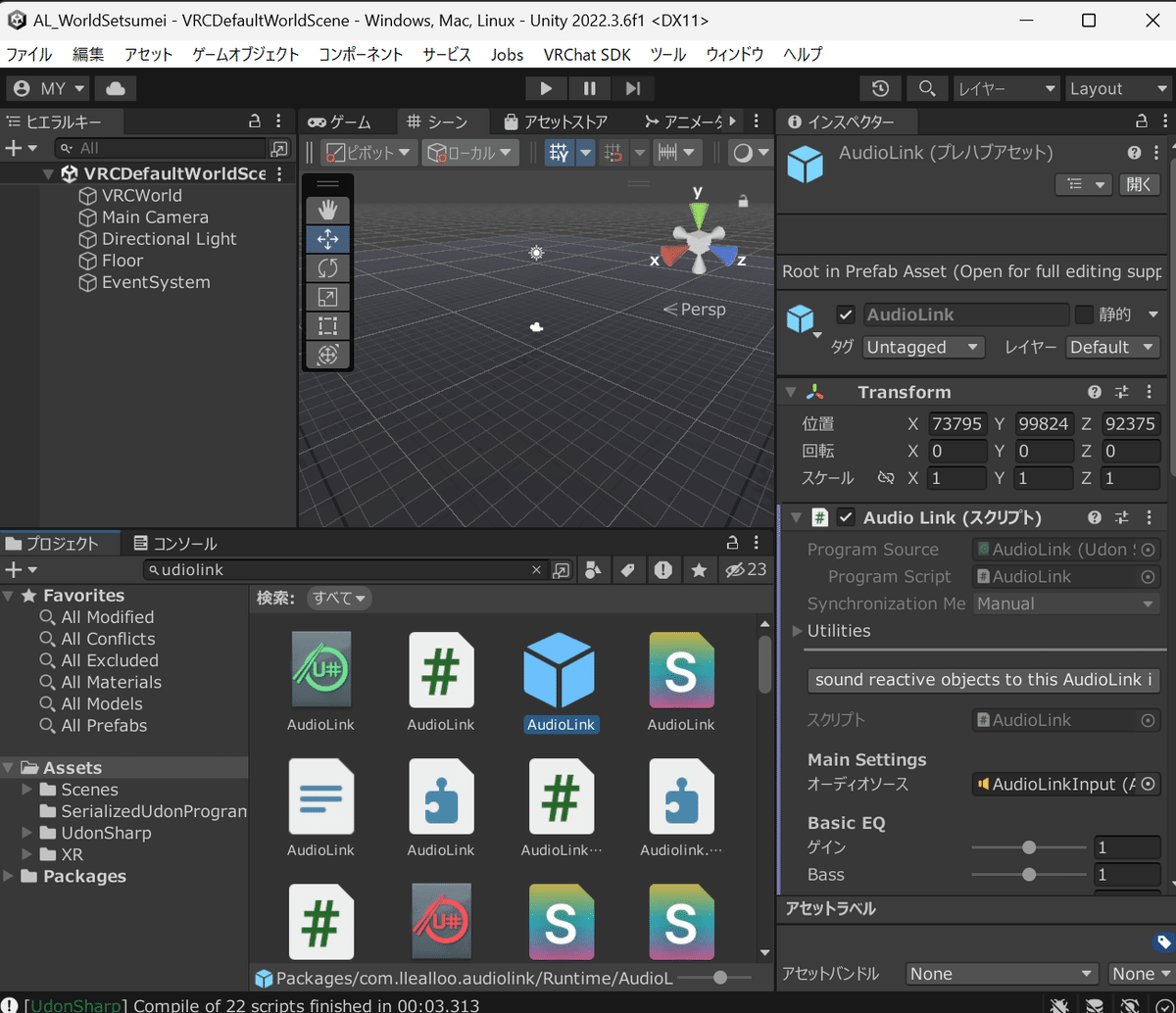Open the ゲームオブジェクト menu
The image size is (1176, 1013).
click(245, 55)
